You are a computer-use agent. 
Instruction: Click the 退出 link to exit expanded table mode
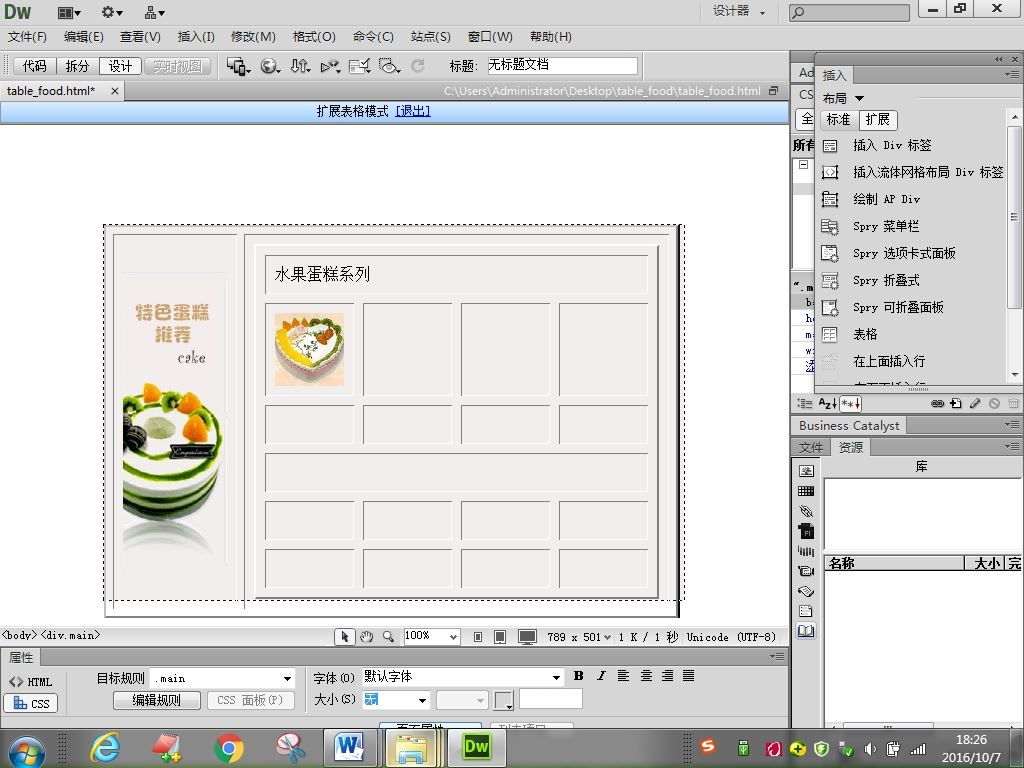pos(413,112)
